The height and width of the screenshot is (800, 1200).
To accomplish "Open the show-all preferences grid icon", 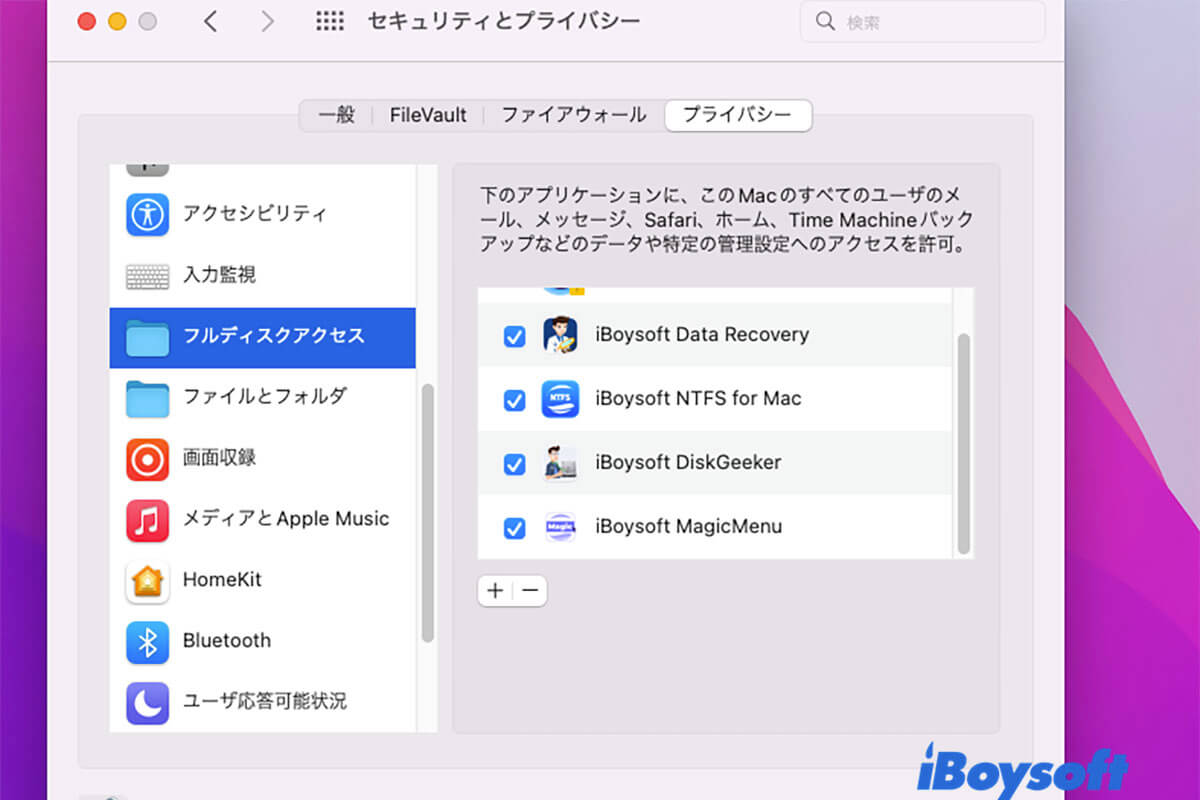I will pyautogui.click(x=330, y=21).
